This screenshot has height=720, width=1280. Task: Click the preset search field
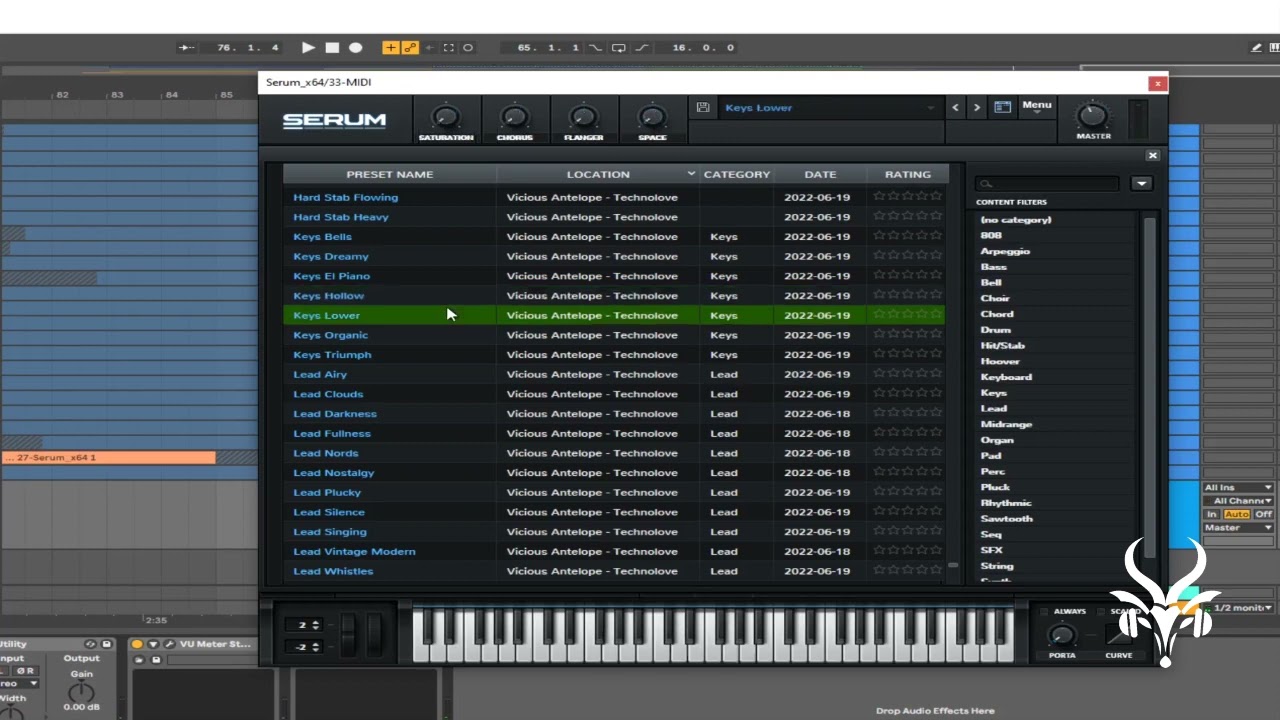click(1048, 184)
